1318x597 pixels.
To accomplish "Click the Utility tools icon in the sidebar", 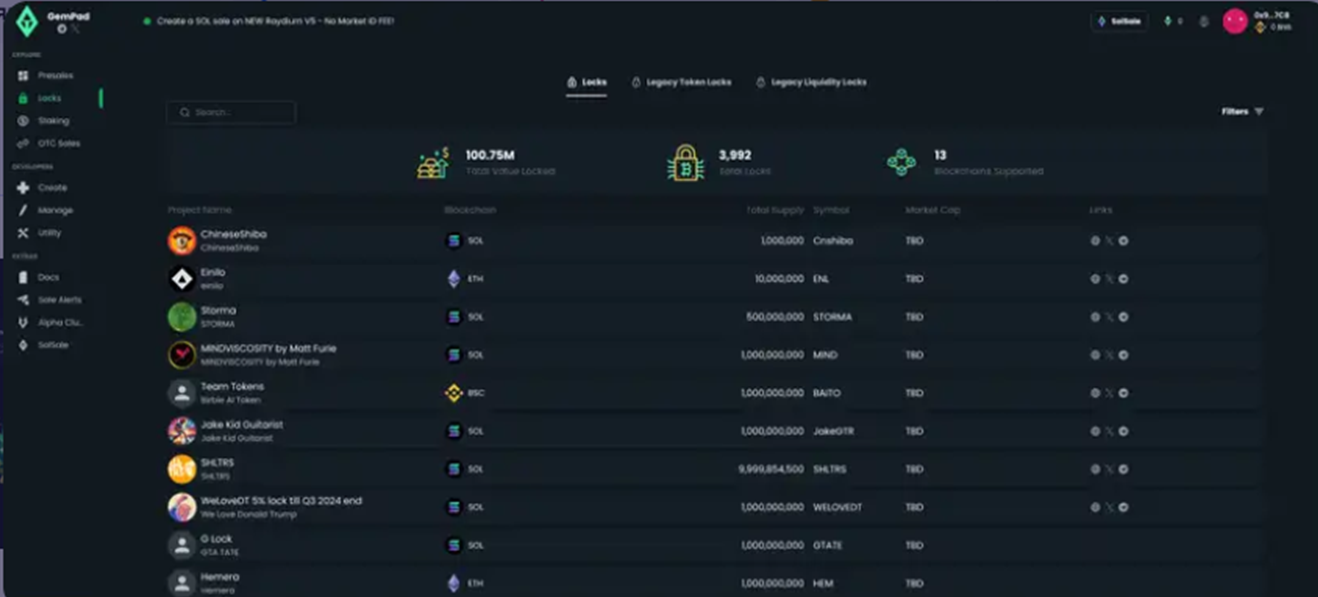I will (23, 233).
